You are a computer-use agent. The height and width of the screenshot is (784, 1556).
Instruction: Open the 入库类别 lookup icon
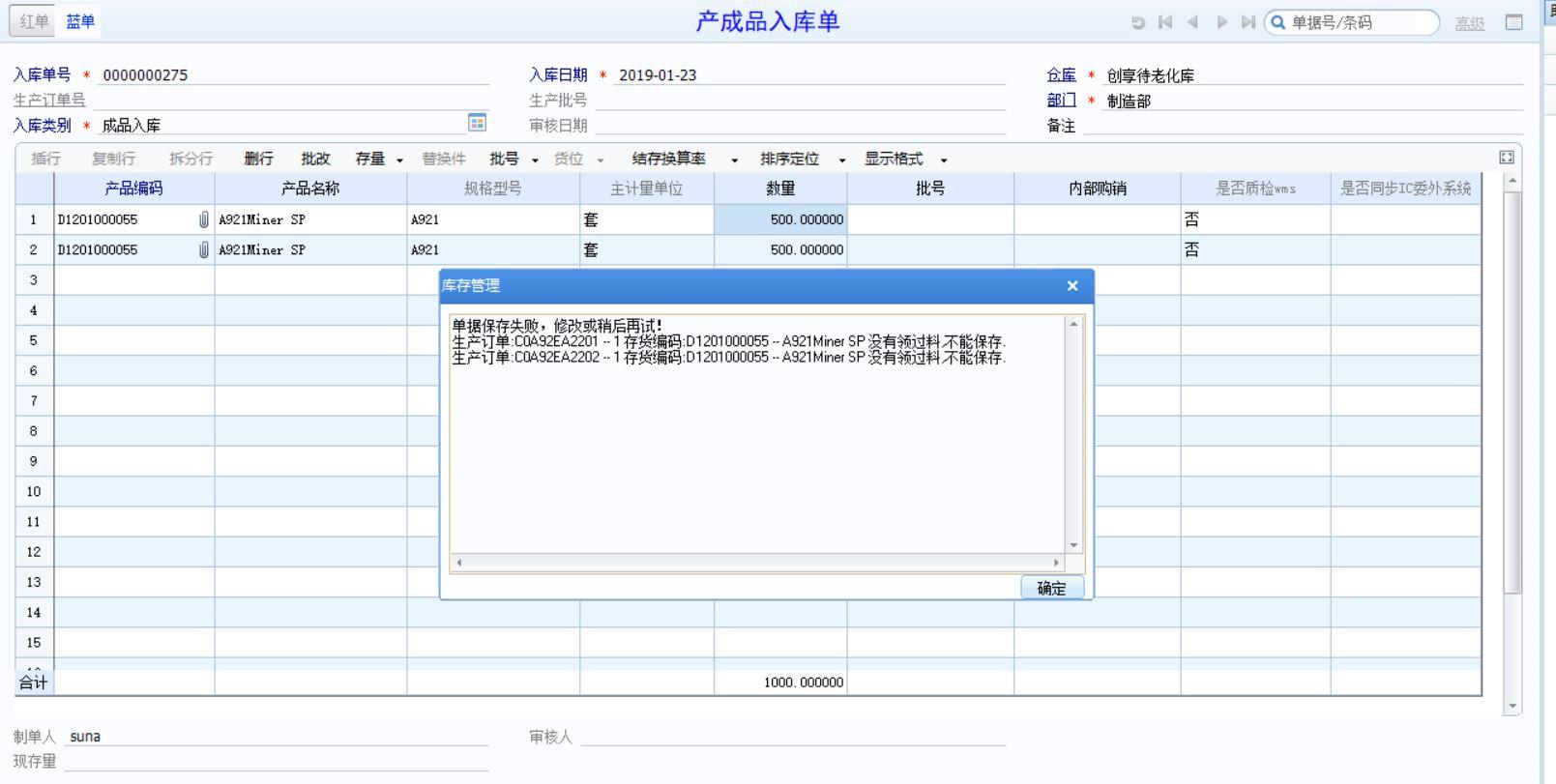(477, 123)
